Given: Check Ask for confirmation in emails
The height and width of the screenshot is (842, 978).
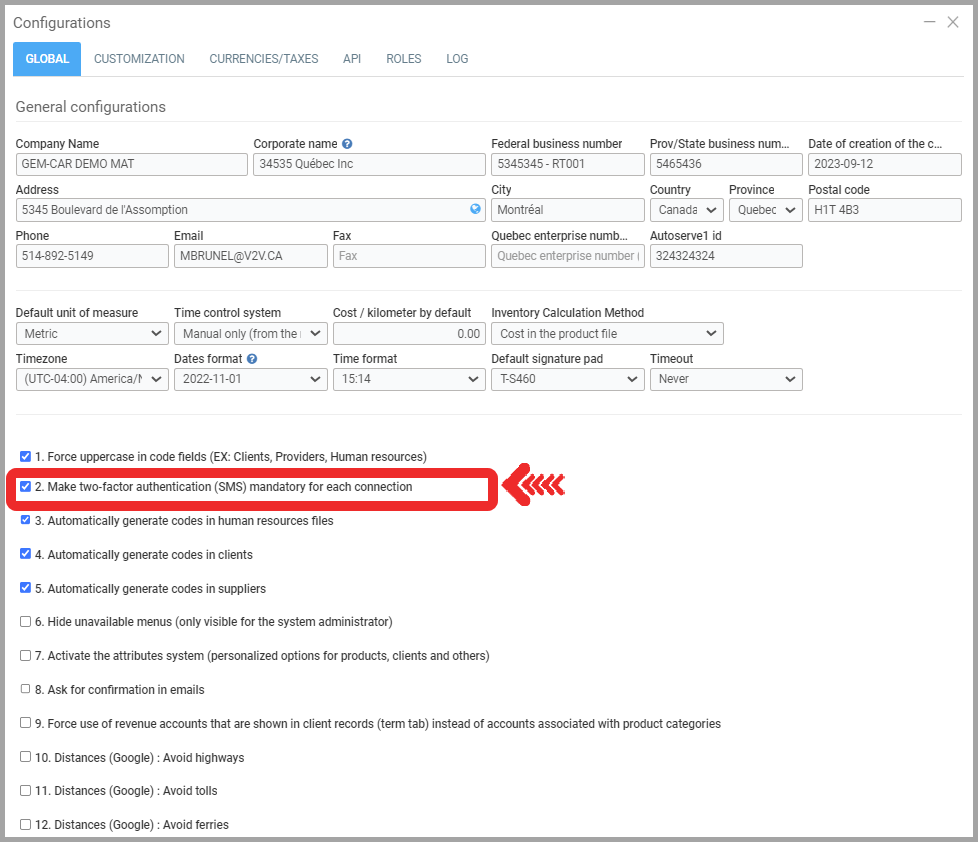Looking at the screenshot, I should click(x=26, y=690).
